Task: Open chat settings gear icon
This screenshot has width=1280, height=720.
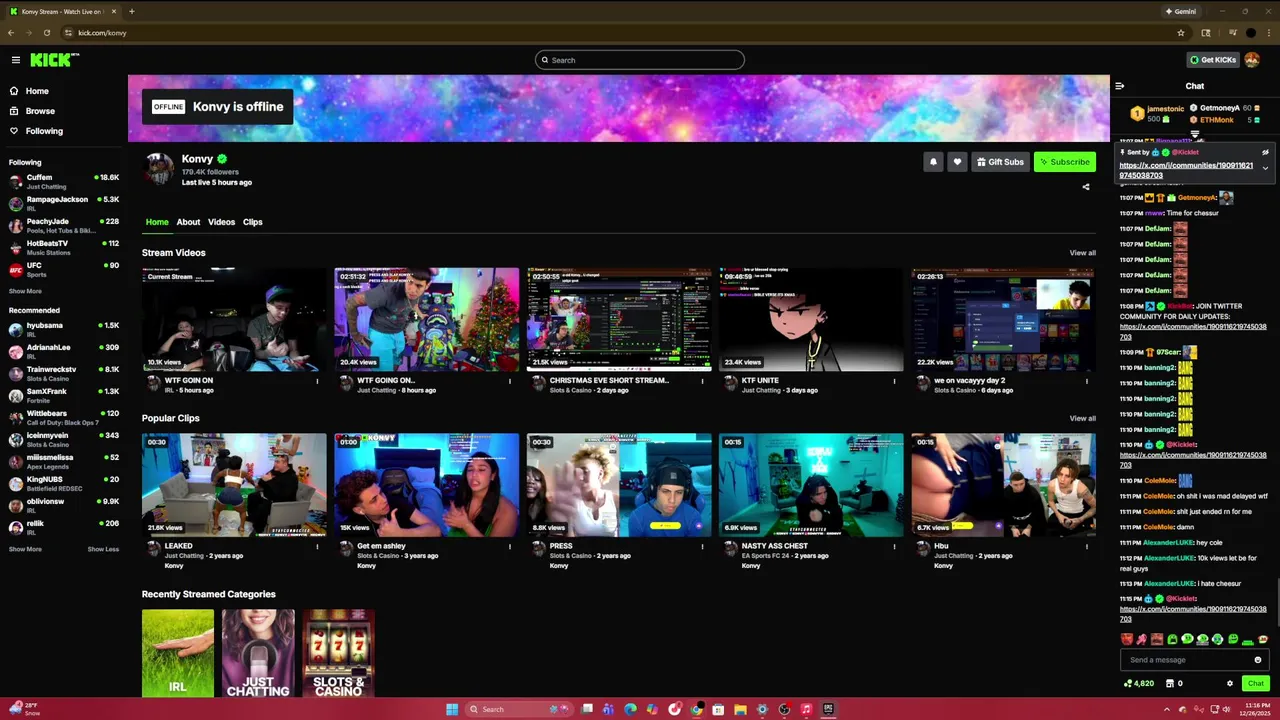Action: (x=1230, y=684)
